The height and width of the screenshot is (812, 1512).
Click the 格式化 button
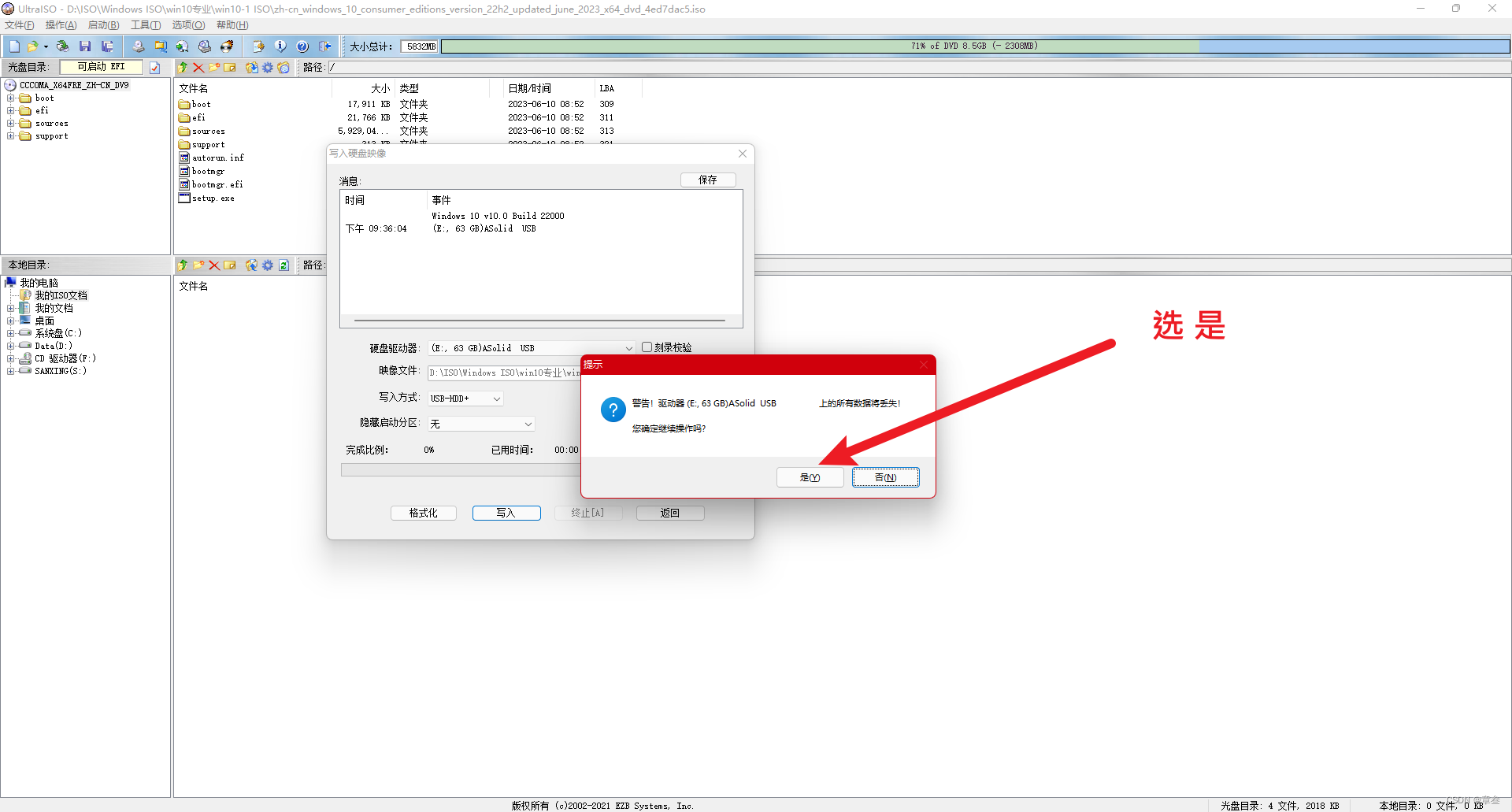point(424,513)
